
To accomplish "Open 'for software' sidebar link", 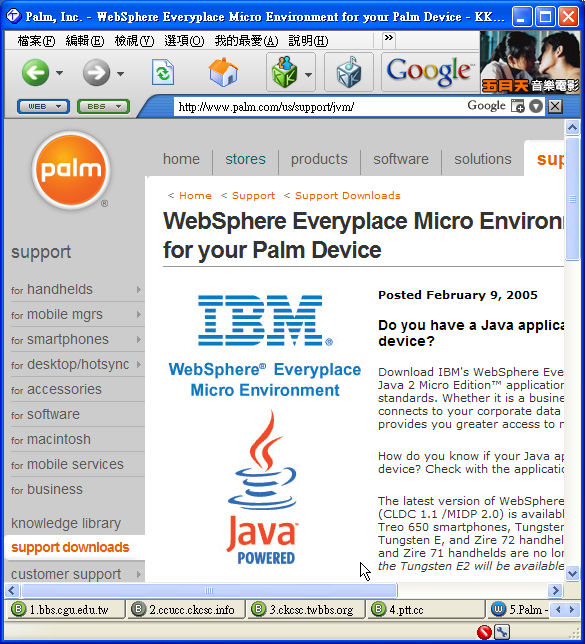I will [45, 414].
